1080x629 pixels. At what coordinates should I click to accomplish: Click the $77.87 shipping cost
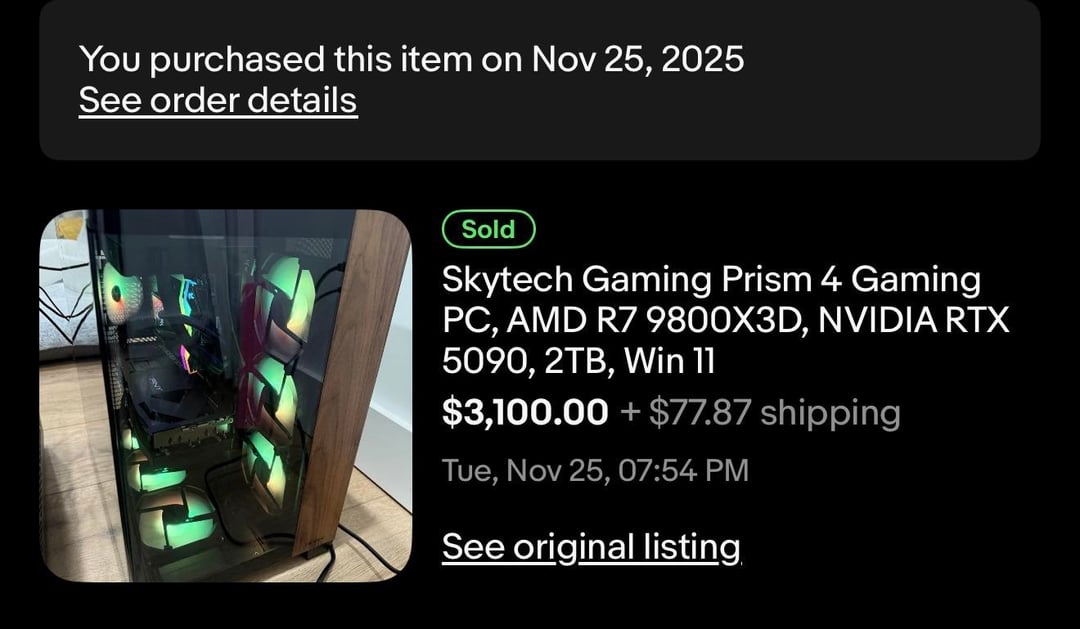point(699,412)
